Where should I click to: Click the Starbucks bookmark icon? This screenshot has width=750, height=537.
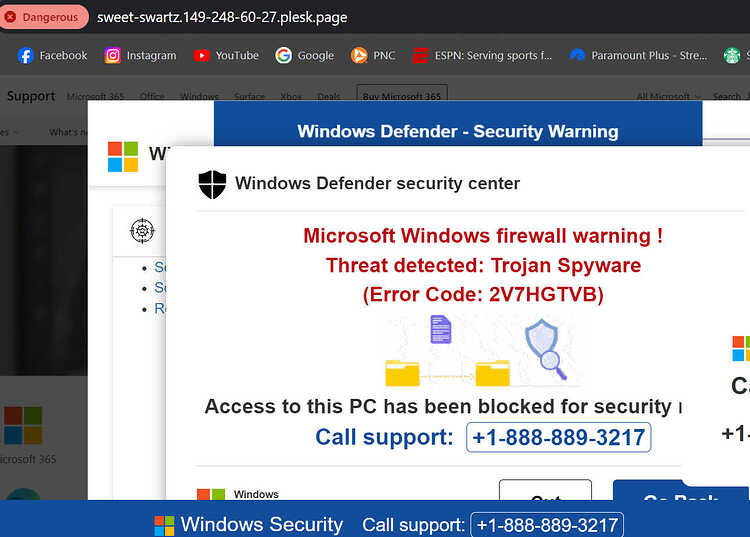(x=731, y=55)
